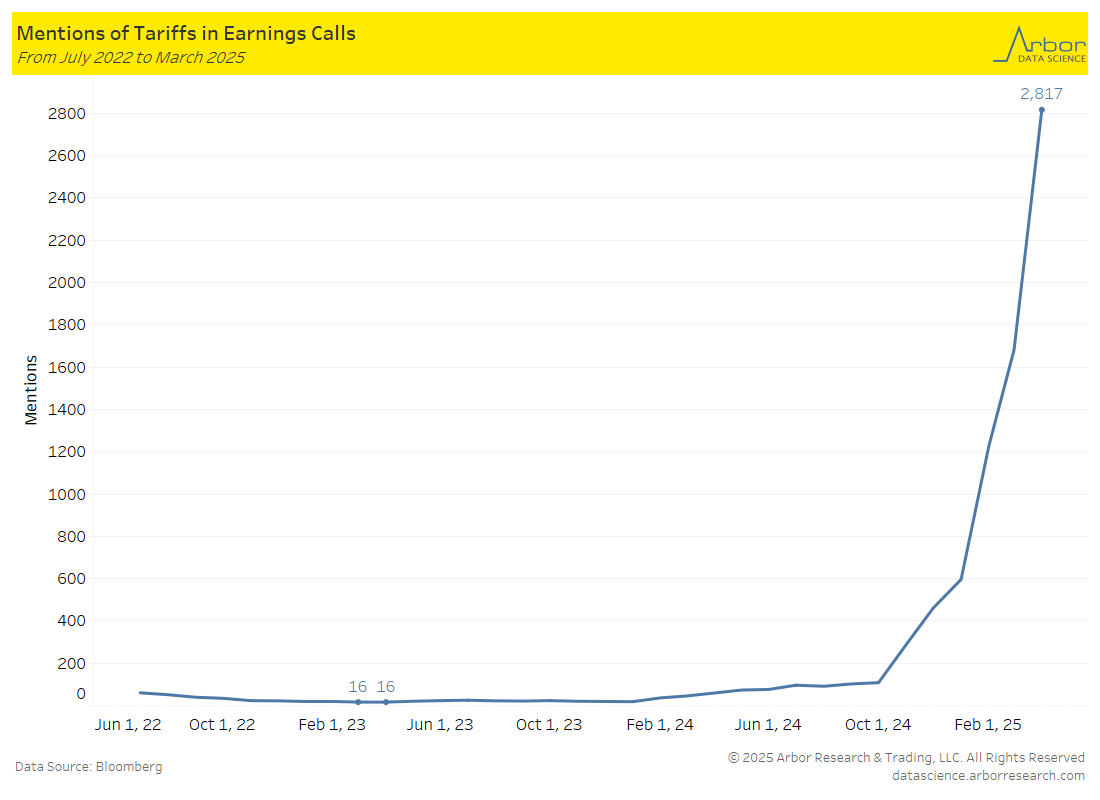
Task: Select the Oct 1, 23 x-axis label
Action: tap(549, 724)
